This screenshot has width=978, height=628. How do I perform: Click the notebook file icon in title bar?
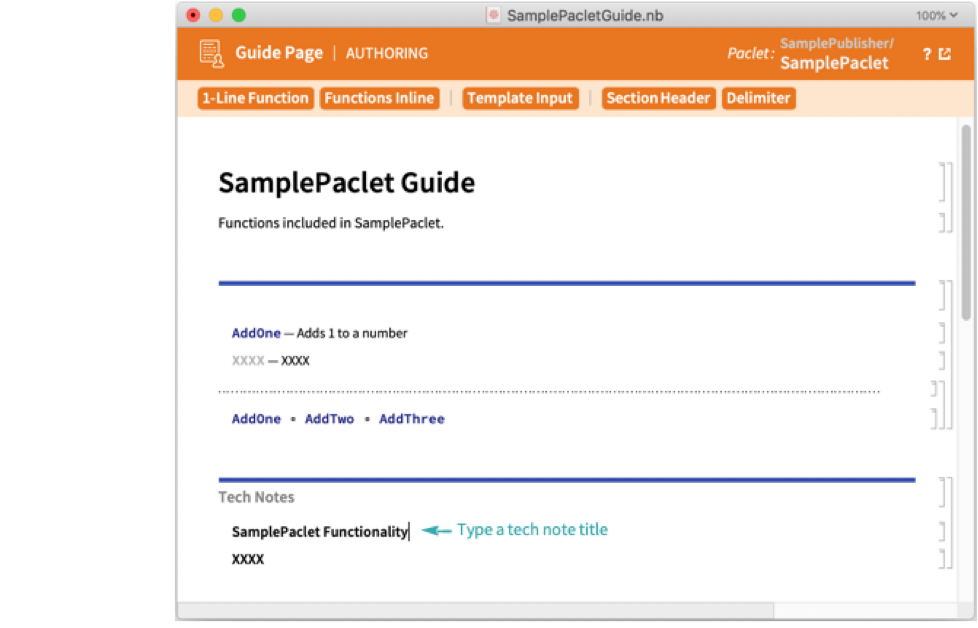point(494,15)
